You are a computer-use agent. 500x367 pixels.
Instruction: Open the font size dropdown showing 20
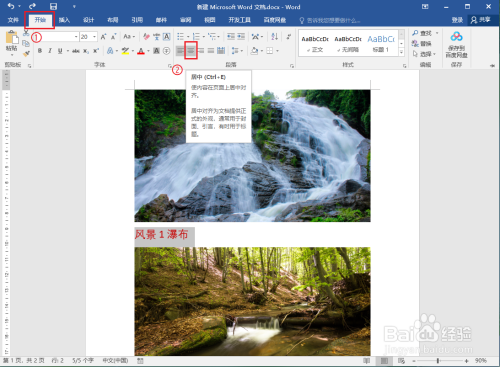95,37
